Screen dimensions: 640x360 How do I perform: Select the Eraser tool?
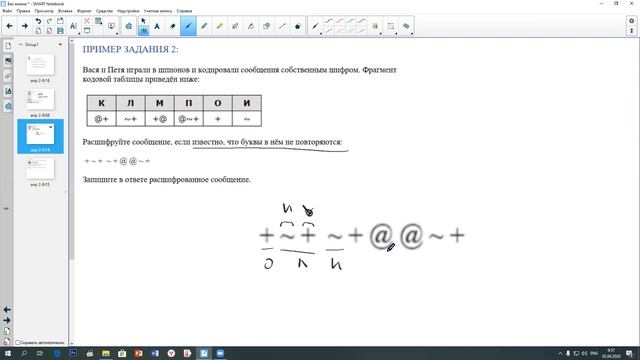coord(173,26)
